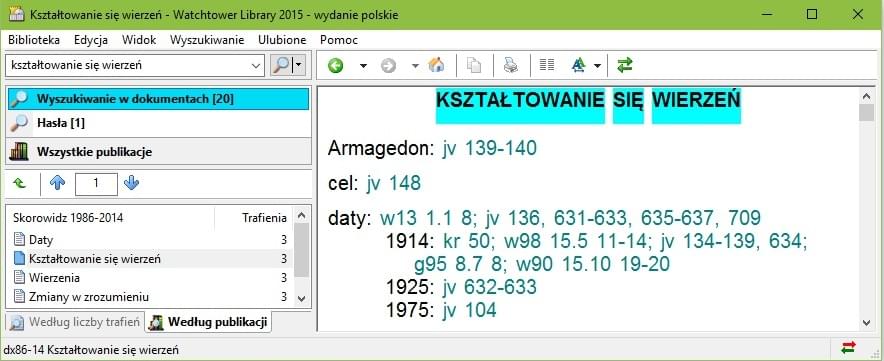Click the result number field
Image resolution: width=884 pixels, height=361 pixels.
[96, 183]
